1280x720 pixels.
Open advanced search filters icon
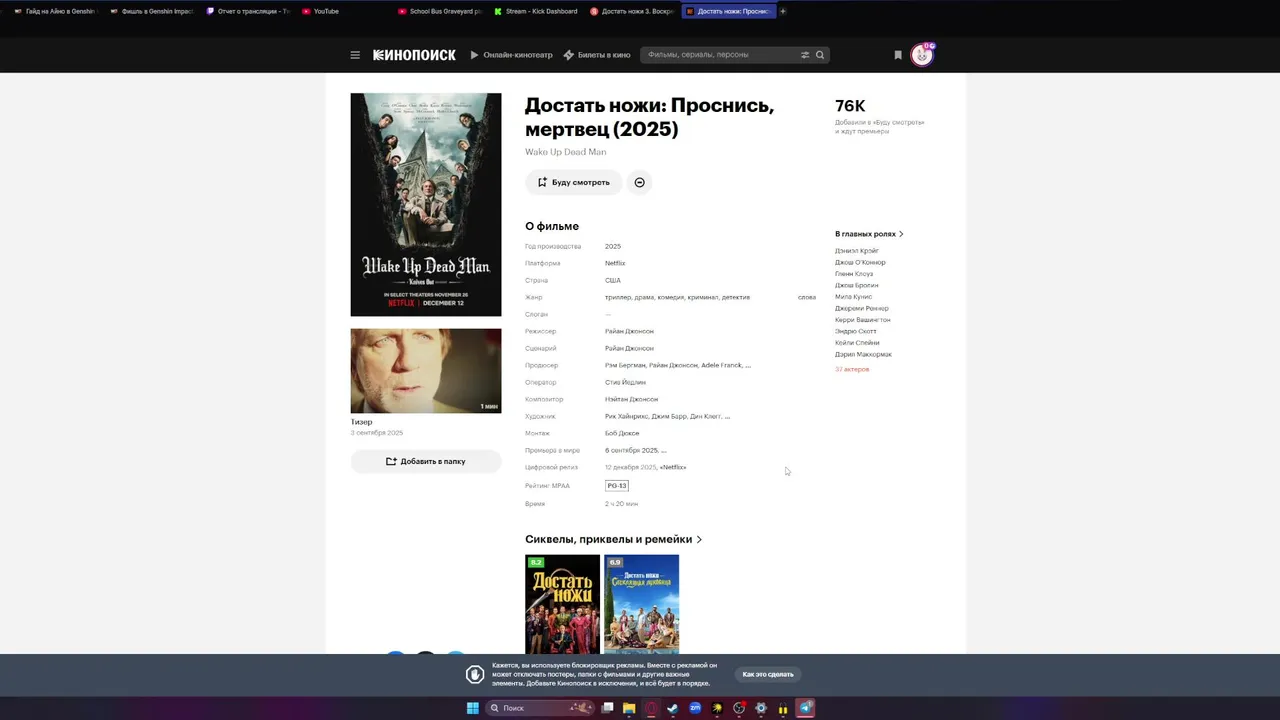pos(805,55)
